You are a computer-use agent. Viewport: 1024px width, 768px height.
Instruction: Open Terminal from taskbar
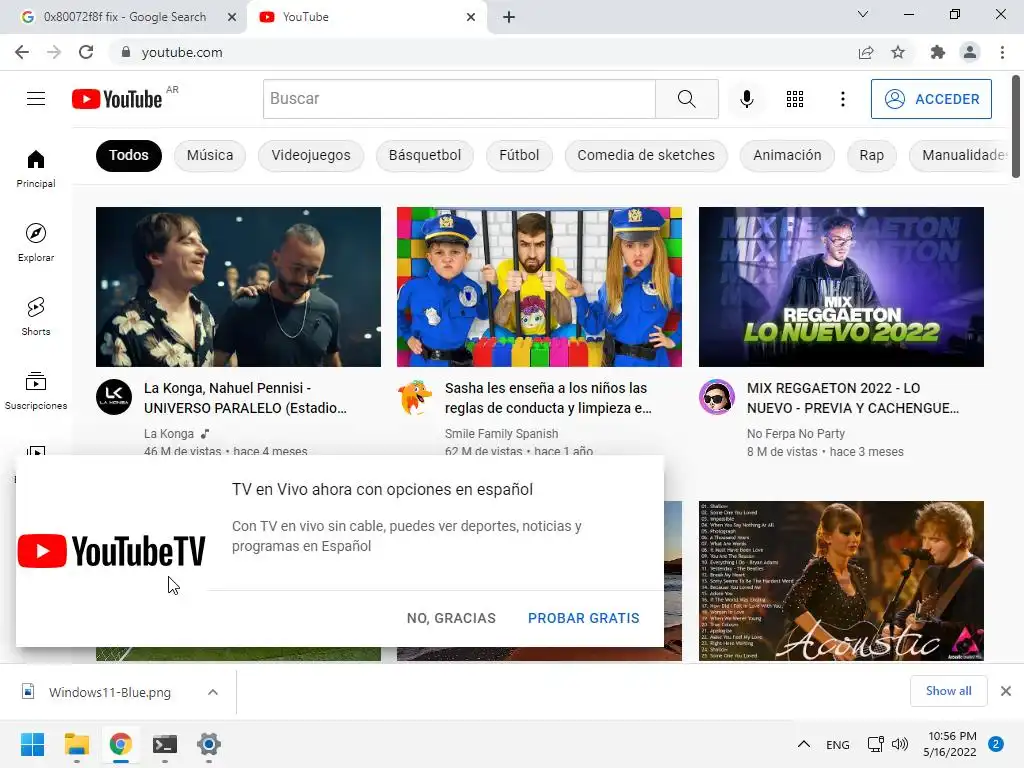(165, 744)
